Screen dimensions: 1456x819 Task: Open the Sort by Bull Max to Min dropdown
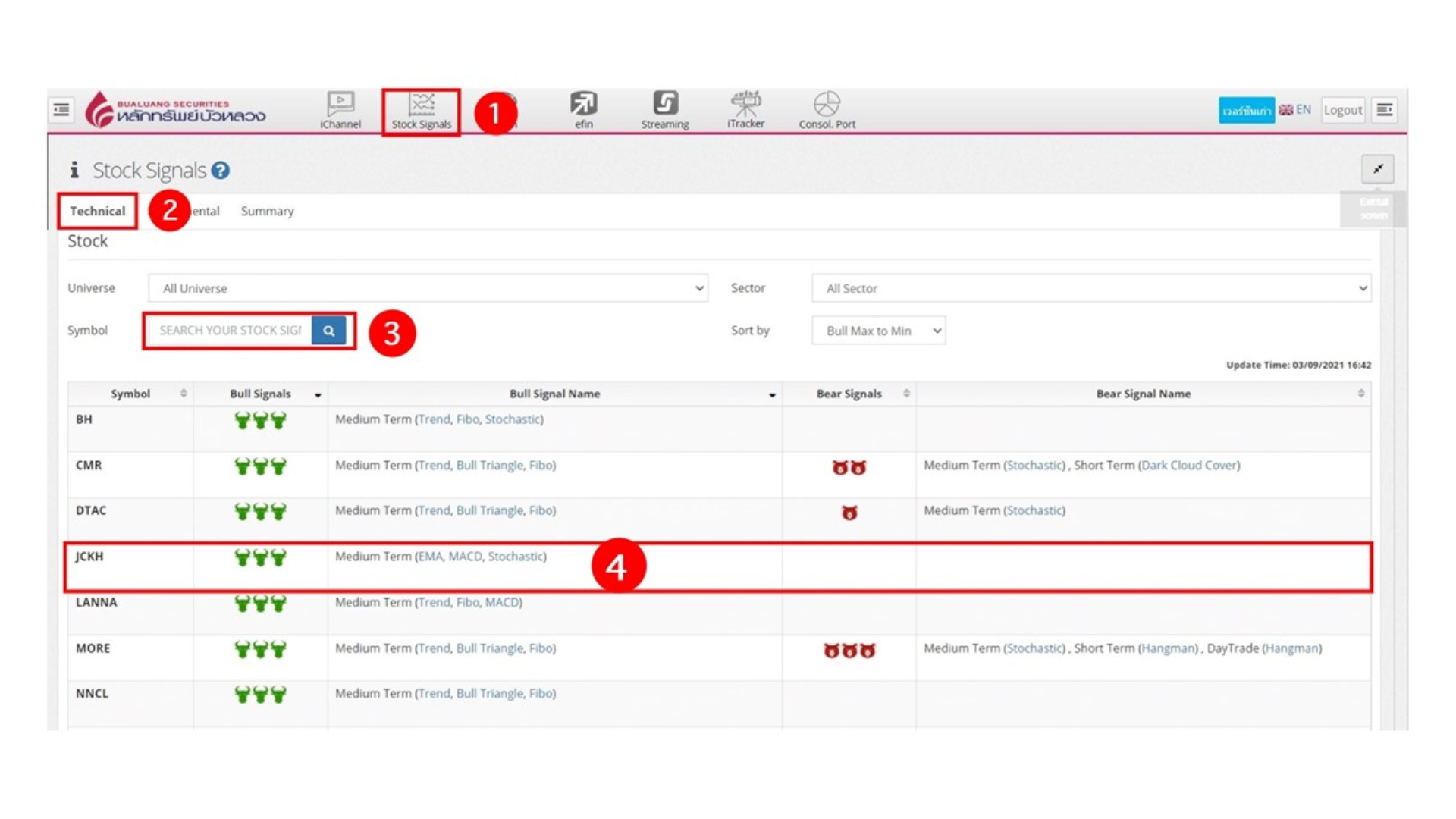click(878, 331)
